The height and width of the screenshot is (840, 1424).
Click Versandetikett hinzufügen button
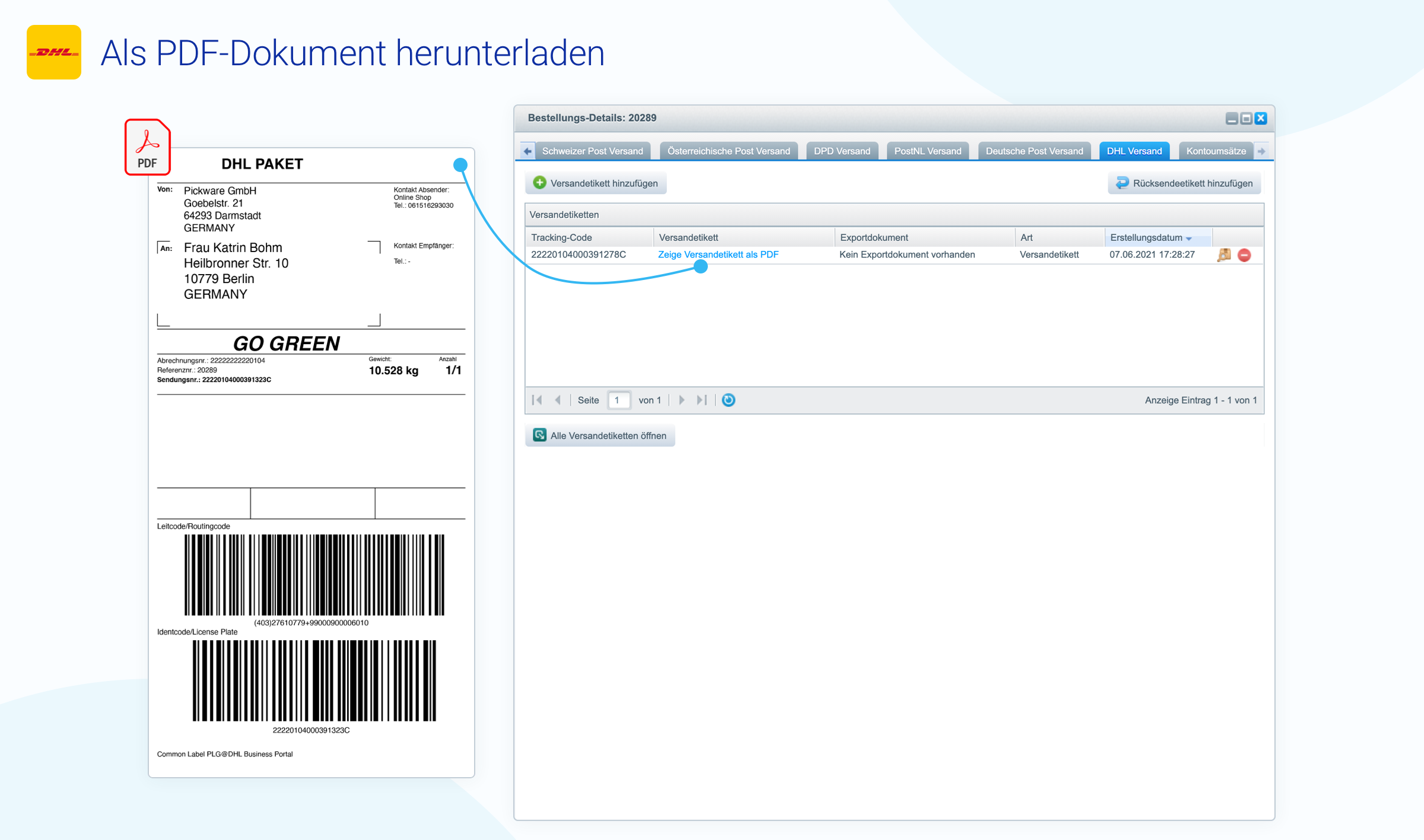(x=596, y=183)
